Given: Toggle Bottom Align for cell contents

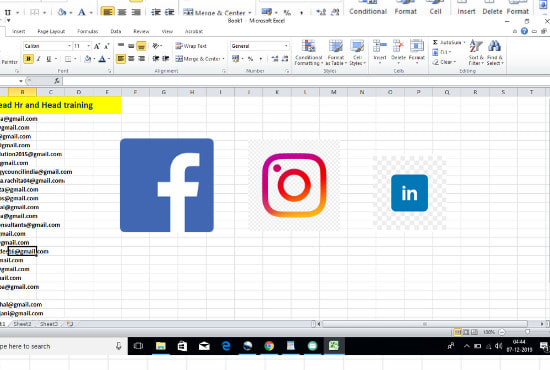Looking at the screenshot, I should coord(141,46).
